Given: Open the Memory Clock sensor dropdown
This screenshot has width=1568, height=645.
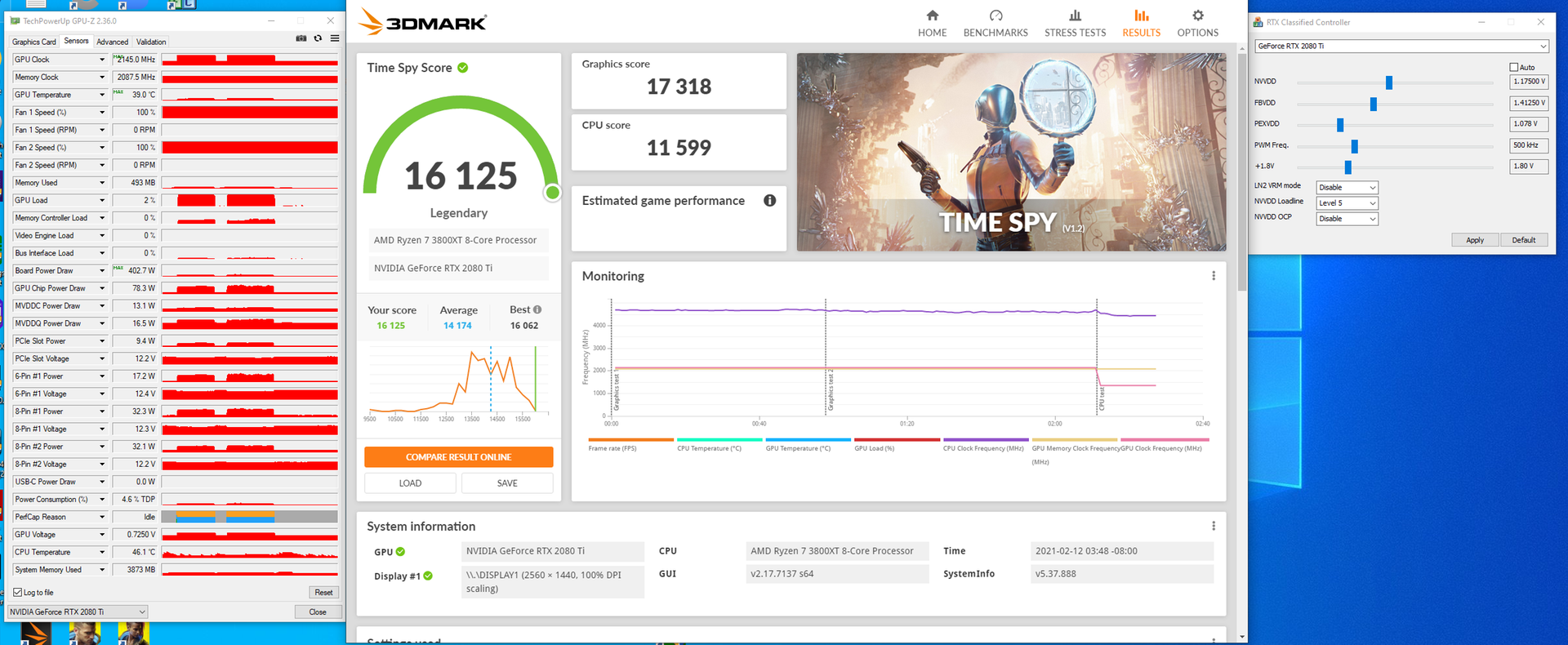Looking at the screenshot, I should coord(102,78).
